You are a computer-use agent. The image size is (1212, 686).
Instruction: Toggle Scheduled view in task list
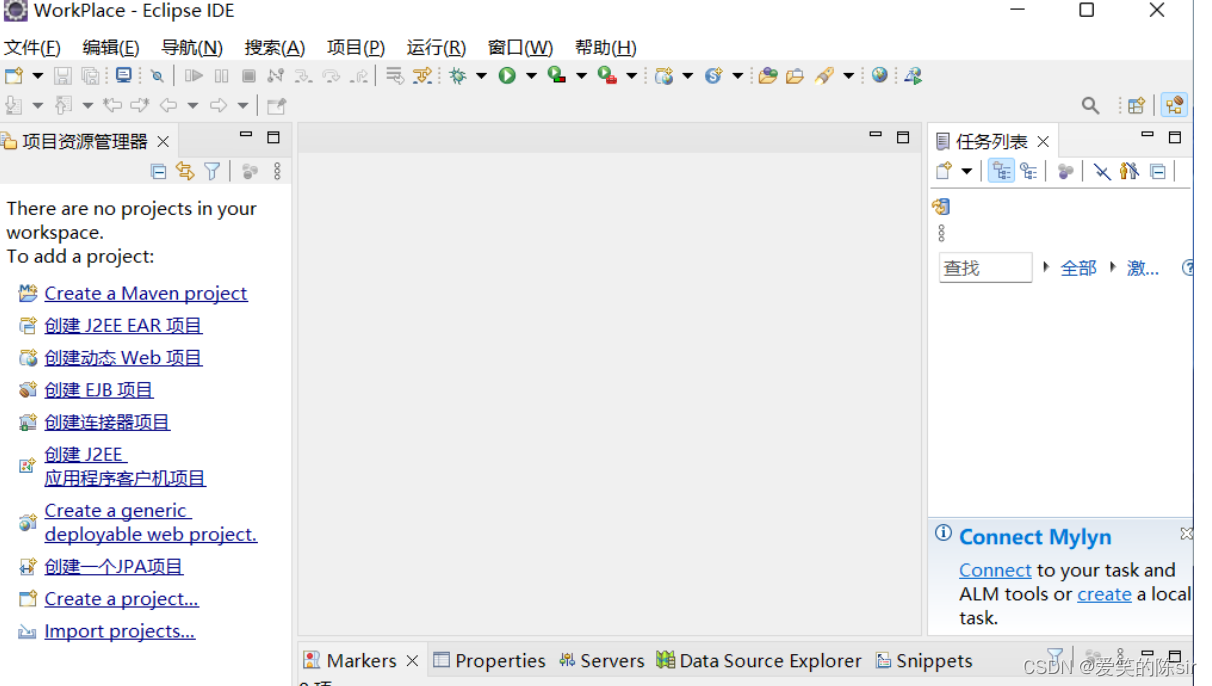[1028, 171]
